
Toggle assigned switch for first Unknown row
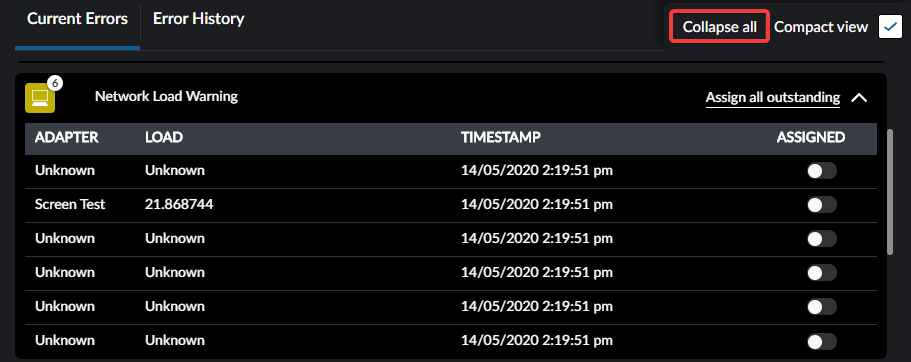(x=822, y=171)
